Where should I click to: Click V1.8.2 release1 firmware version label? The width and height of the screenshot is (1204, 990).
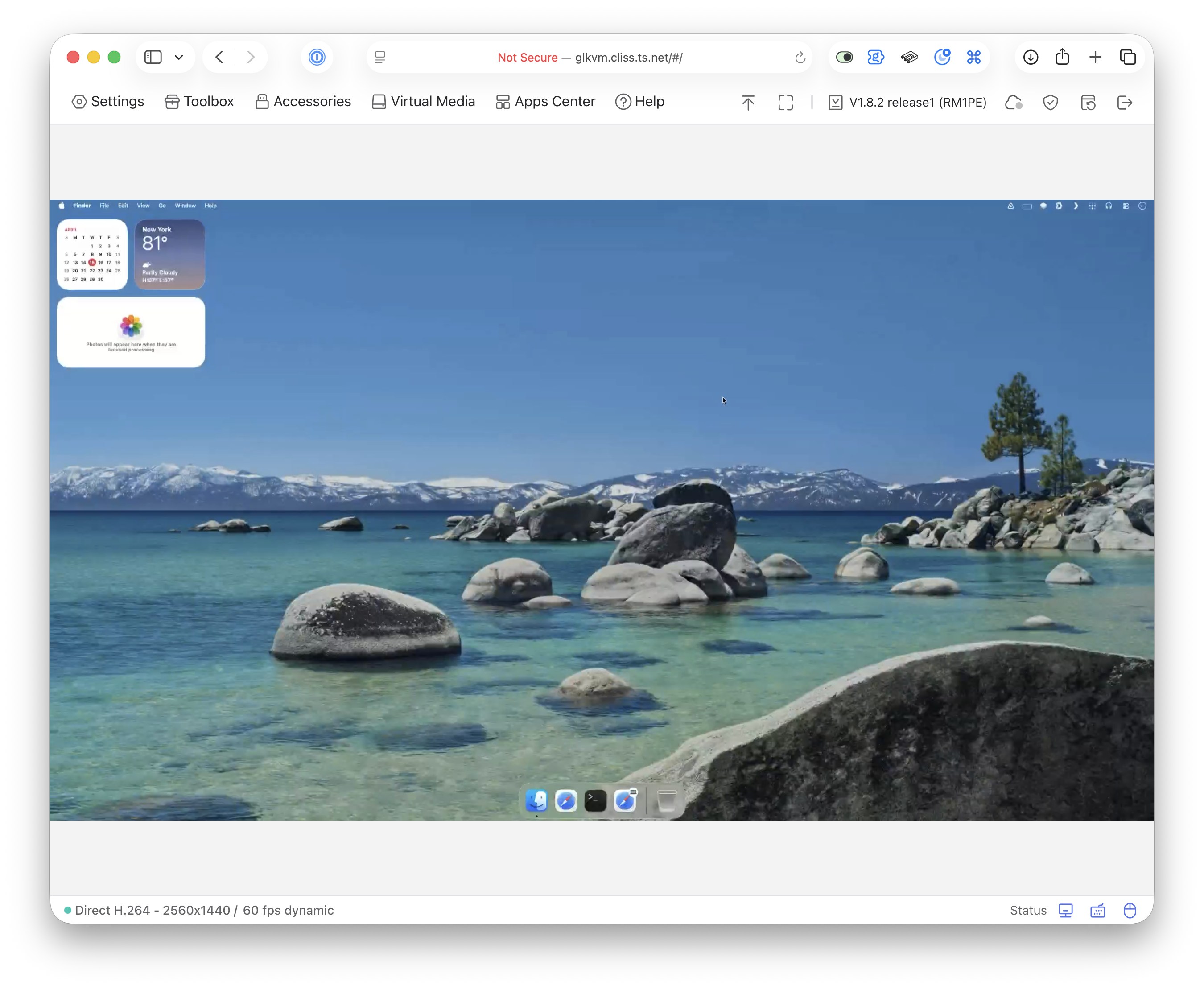click(917, 103)
